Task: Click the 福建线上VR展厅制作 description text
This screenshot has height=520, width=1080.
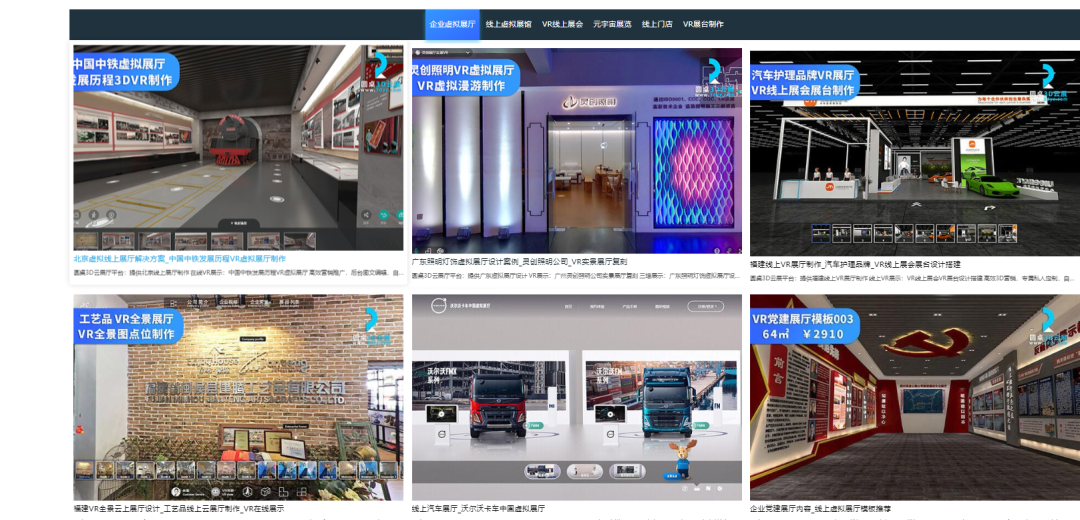Action: click(912, 278)
